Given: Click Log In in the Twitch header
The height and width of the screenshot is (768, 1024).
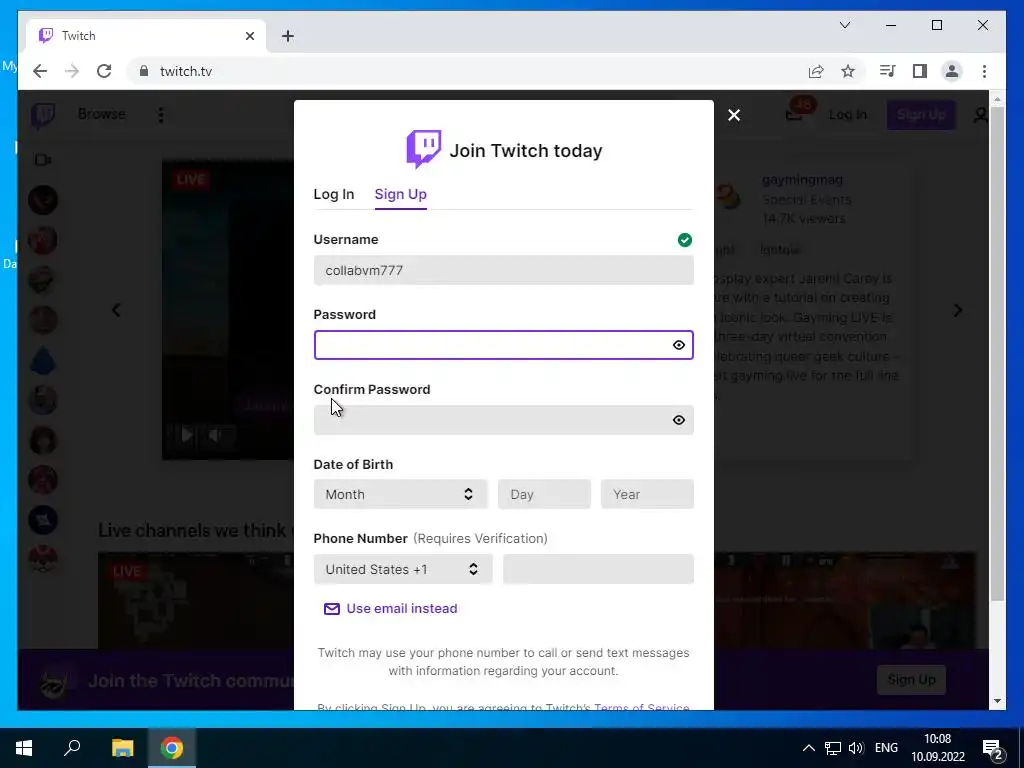Looking at the screenshot, I should (x=848, y=115).
